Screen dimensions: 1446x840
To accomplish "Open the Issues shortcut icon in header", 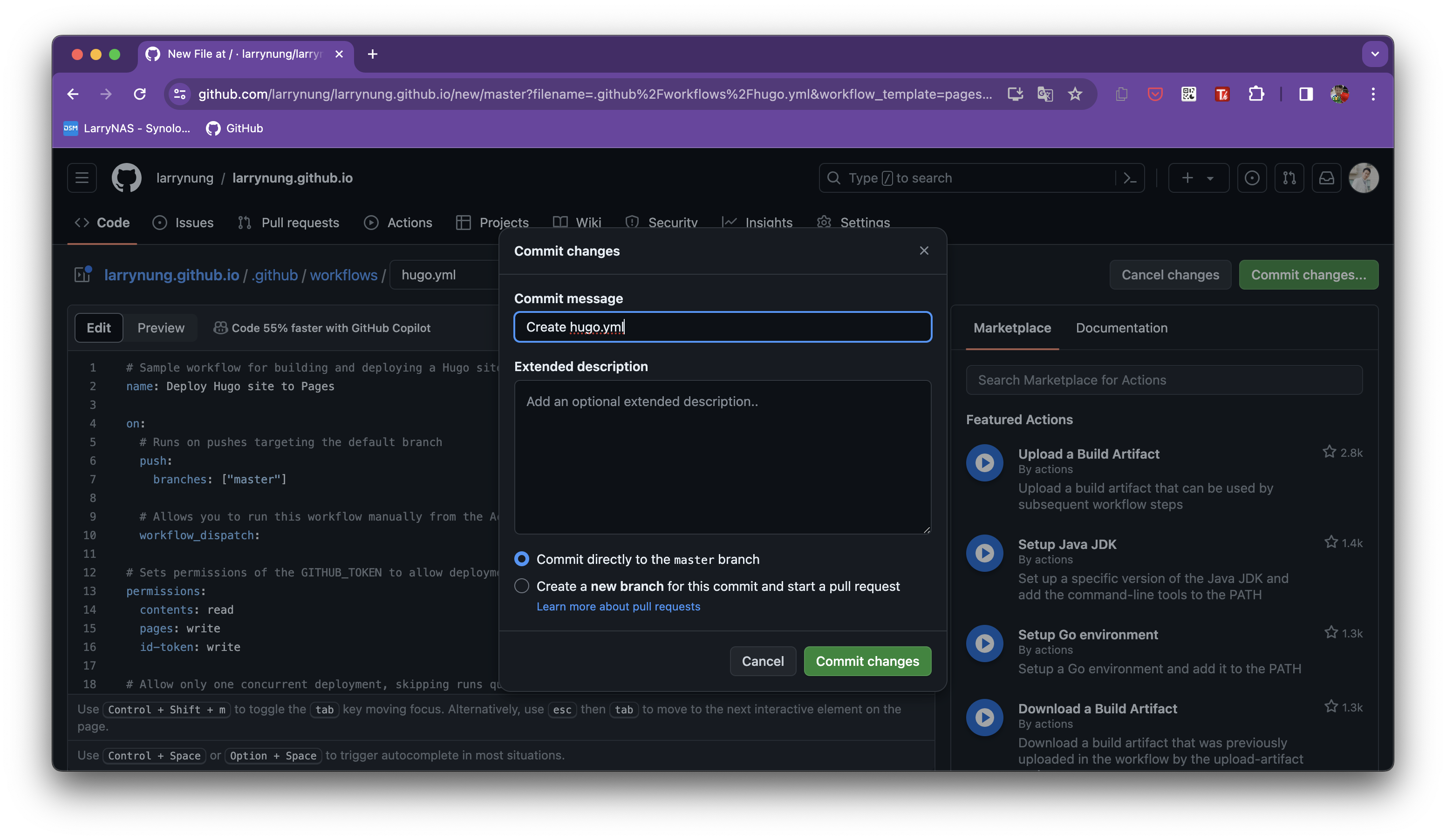I will pos(1251,178).
